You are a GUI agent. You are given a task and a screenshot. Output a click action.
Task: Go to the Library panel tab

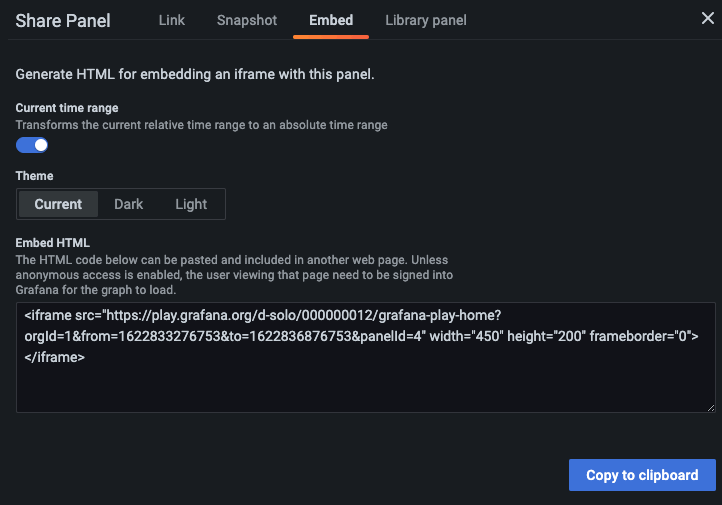click(x=426, y=20)
